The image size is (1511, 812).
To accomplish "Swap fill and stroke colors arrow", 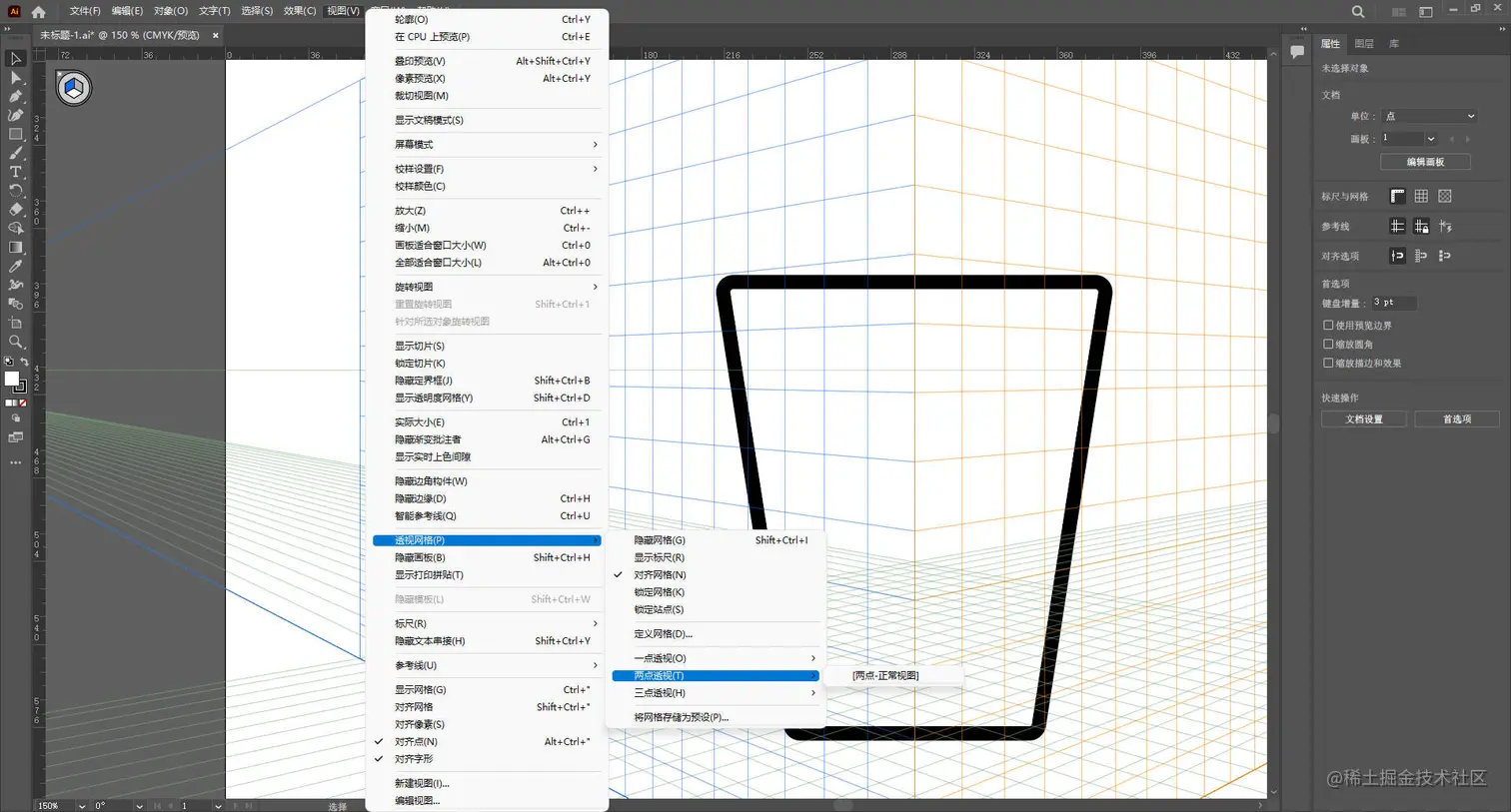I will click(24, 362).
